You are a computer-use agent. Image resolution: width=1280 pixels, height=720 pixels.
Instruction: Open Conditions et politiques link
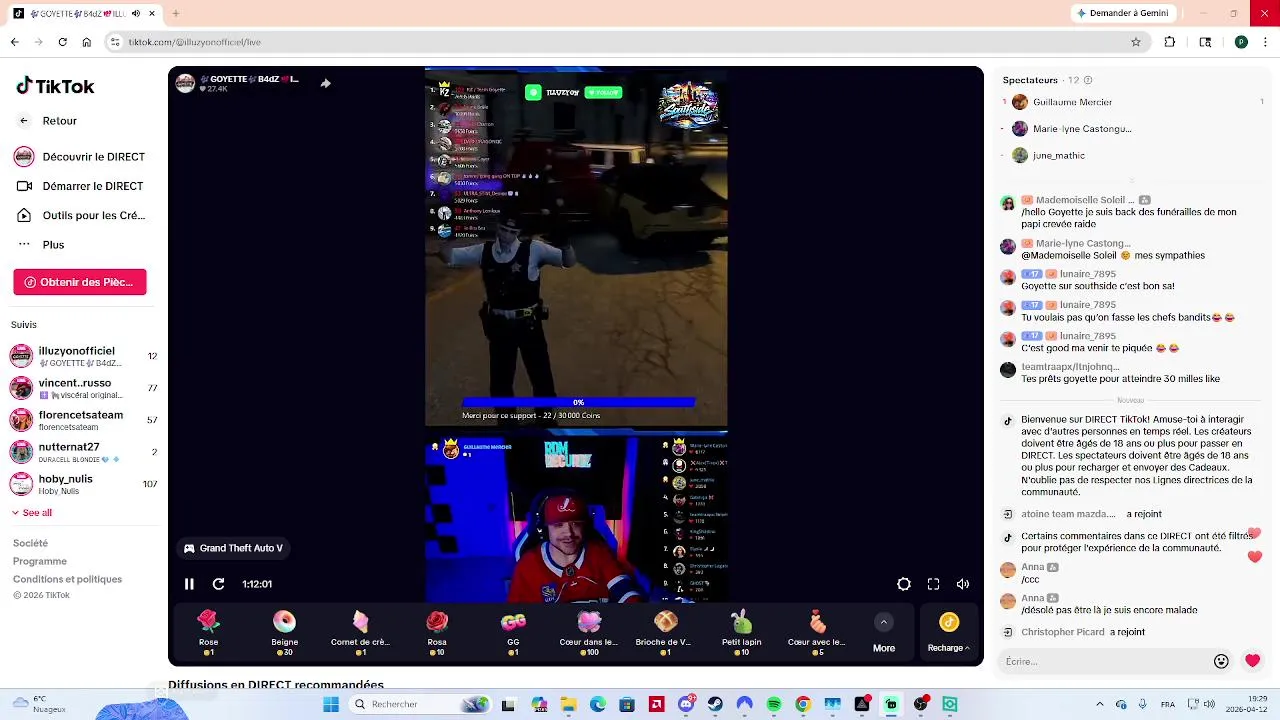tap(67, 579)
